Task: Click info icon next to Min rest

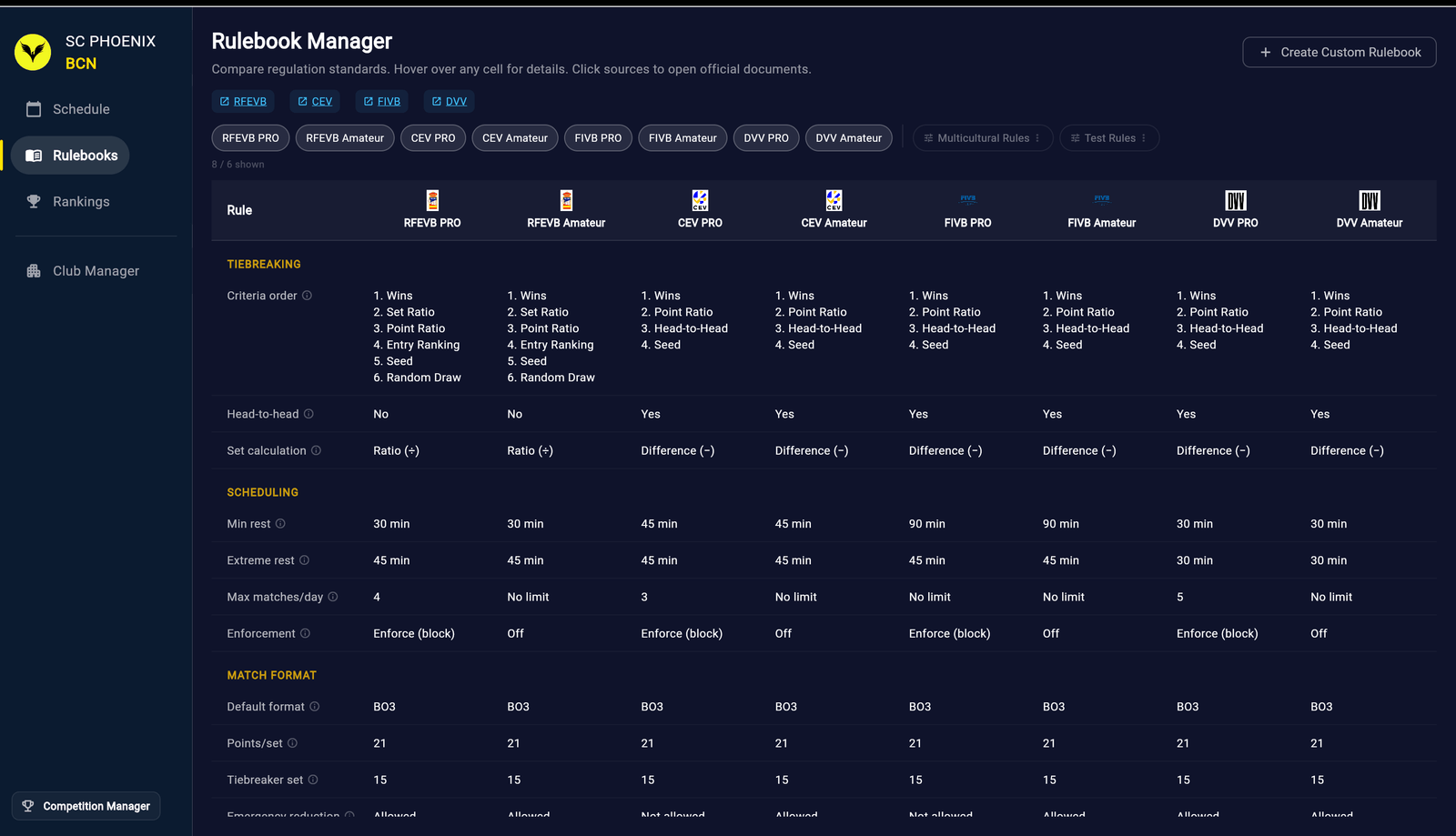Action: click(x=280, y=524)
